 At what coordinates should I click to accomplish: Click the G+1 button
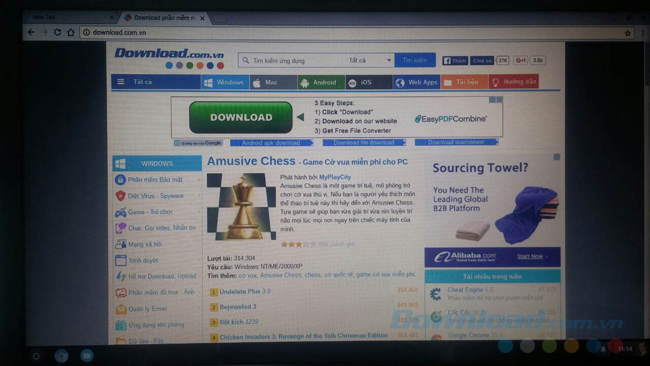pos(520,61)
